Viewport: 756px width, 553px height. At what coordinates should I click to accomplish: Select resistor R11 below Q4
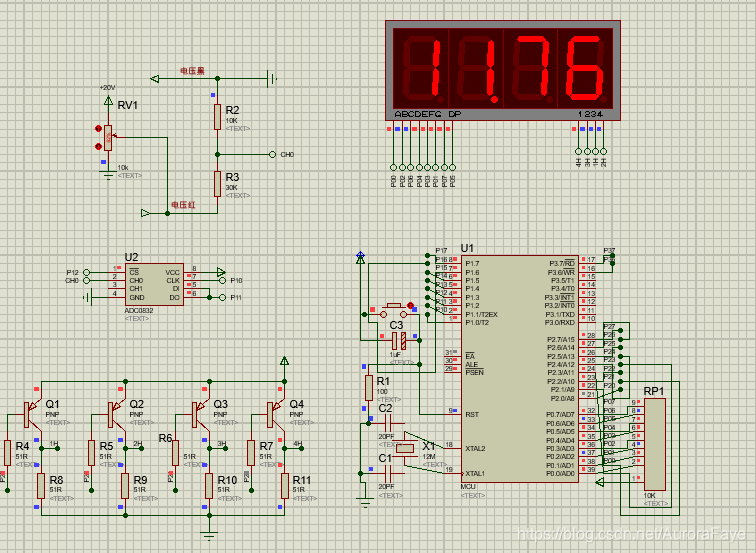(284, 486)
